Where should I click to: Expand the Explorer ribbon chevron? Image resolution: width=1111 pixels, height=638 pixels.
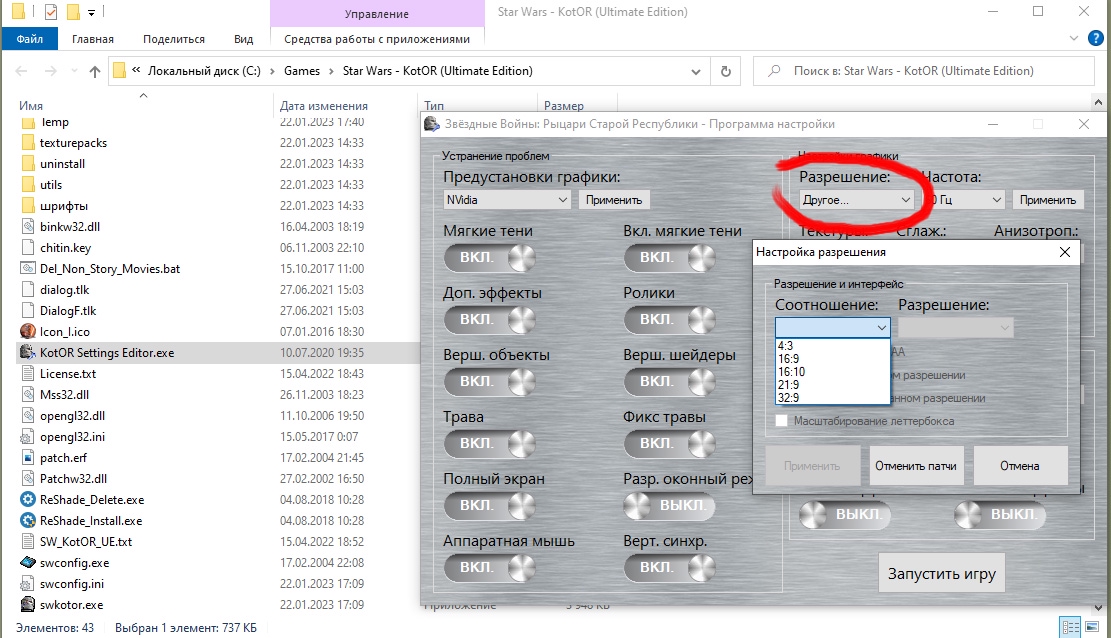point(1074,38)
